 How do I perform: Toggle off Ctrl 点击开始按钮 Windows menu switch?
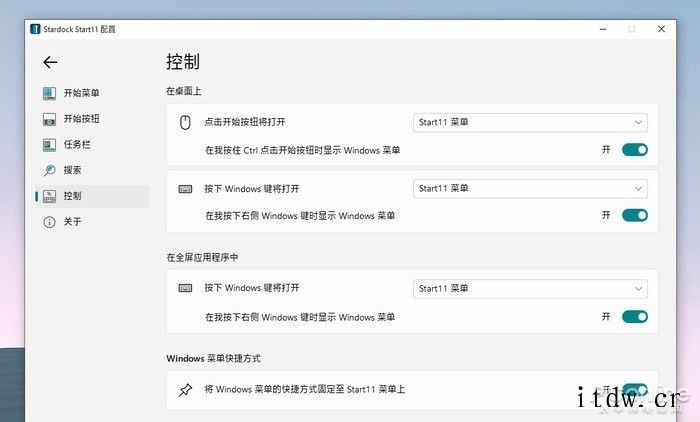click(x=635, y=150)
